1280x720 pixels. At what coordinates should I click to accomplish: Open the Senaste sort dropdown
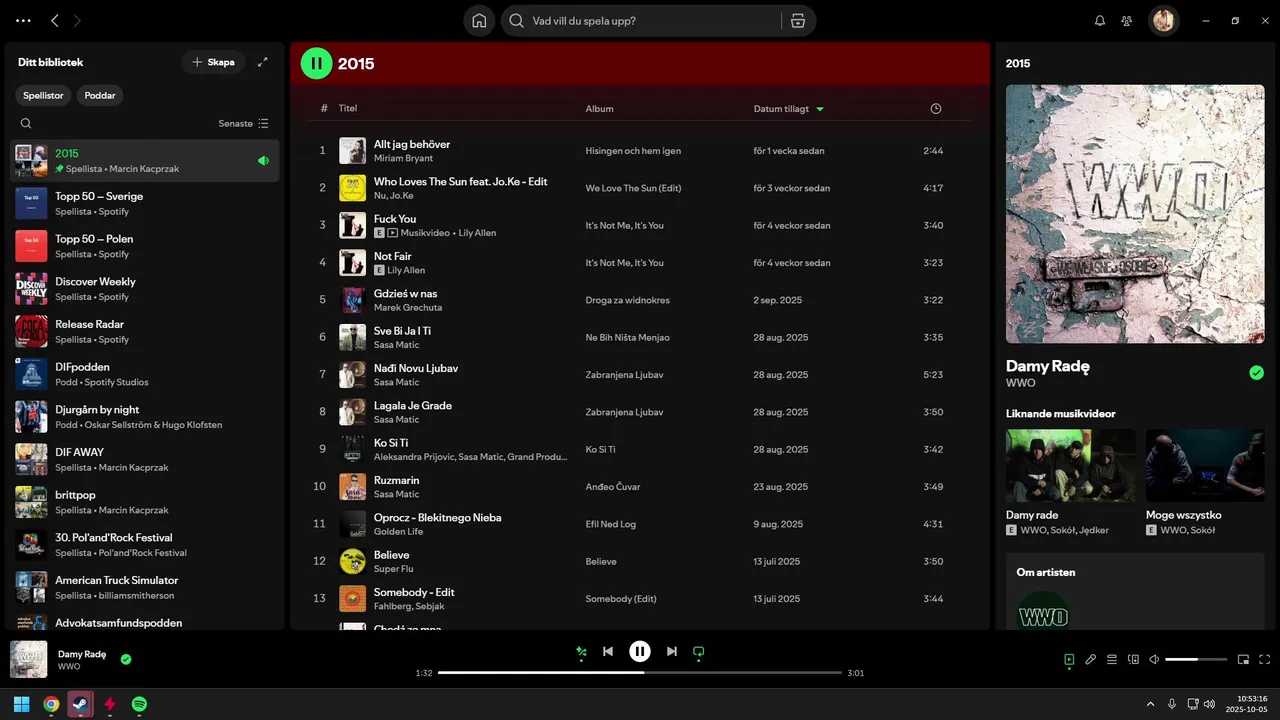244,124
